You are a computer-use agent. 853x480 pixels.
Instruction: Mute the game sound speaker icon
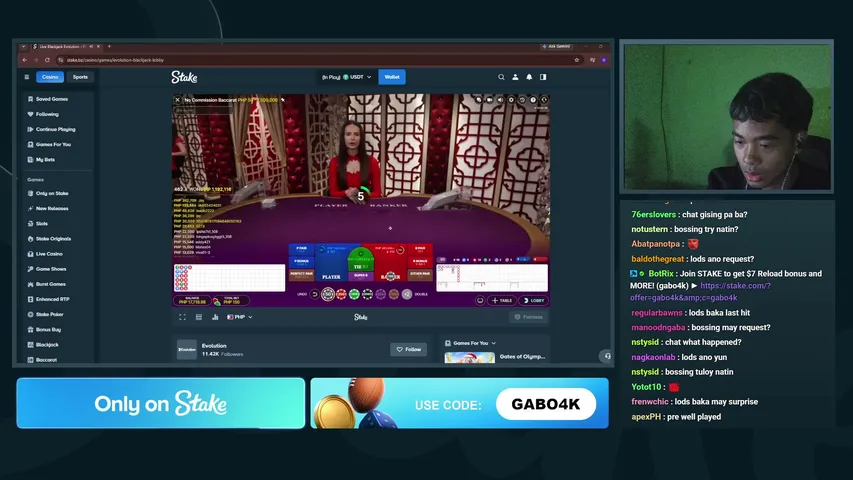(x=500, y=100)
